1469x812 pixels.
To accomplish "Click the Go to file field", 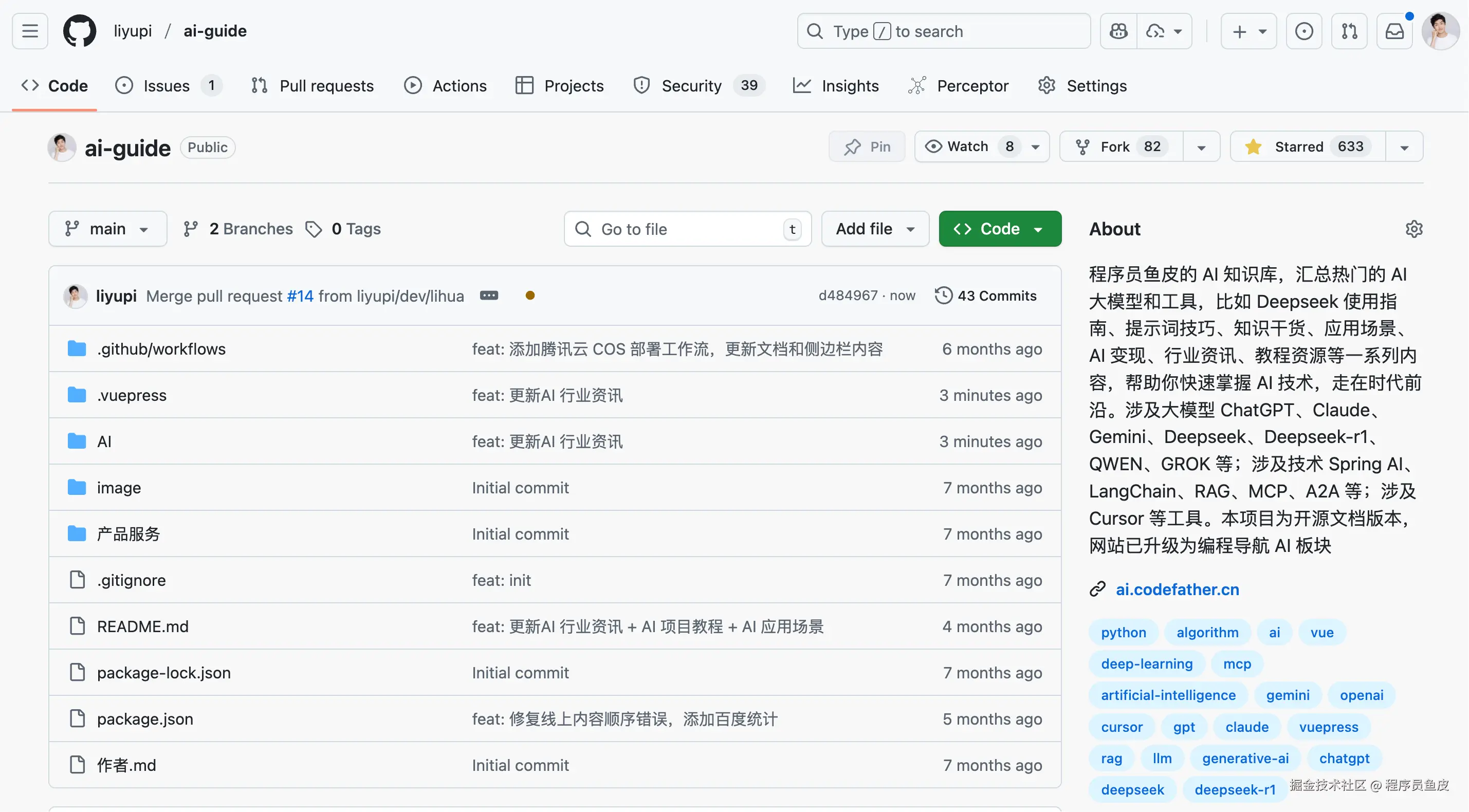I will [687, 229].
